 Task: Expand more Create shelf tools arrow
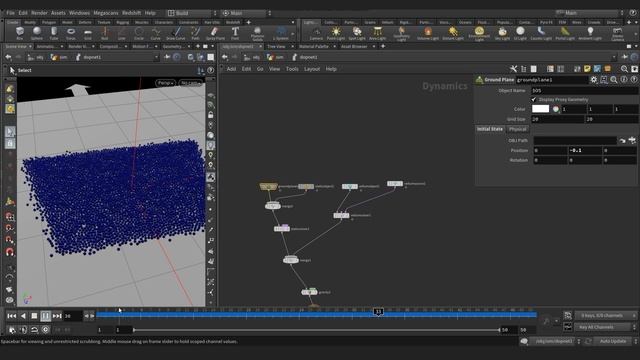click(293, 33)
